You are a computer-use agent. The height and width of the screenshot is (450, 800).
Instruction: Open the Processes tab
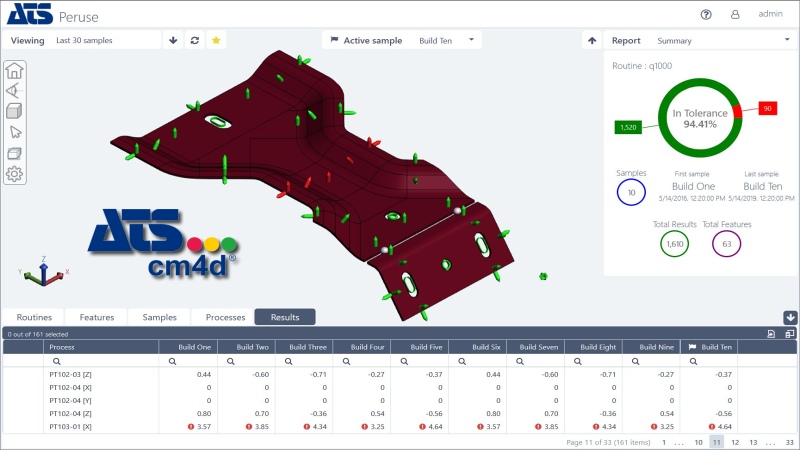[x=225, y=317]
